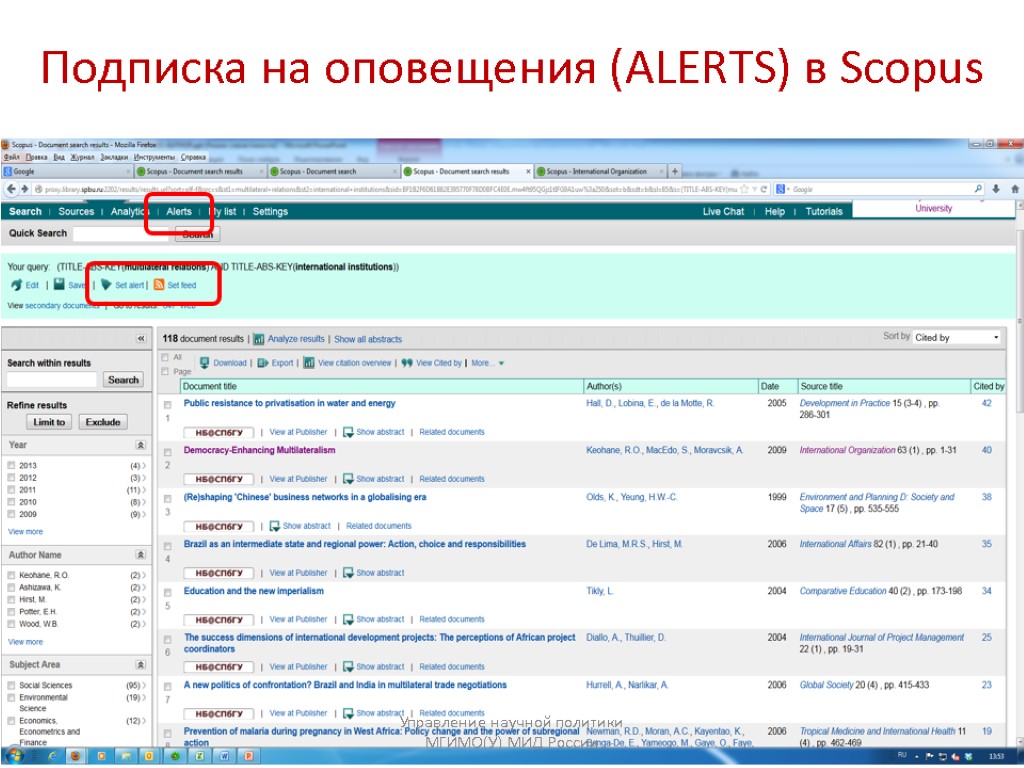Expand the Social Sciences filter arrow

[144, 686]
